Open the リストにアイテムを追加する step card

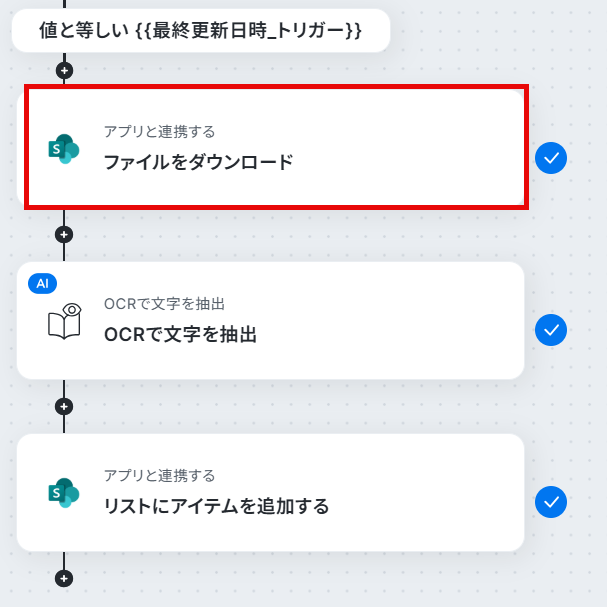[271, 492]
